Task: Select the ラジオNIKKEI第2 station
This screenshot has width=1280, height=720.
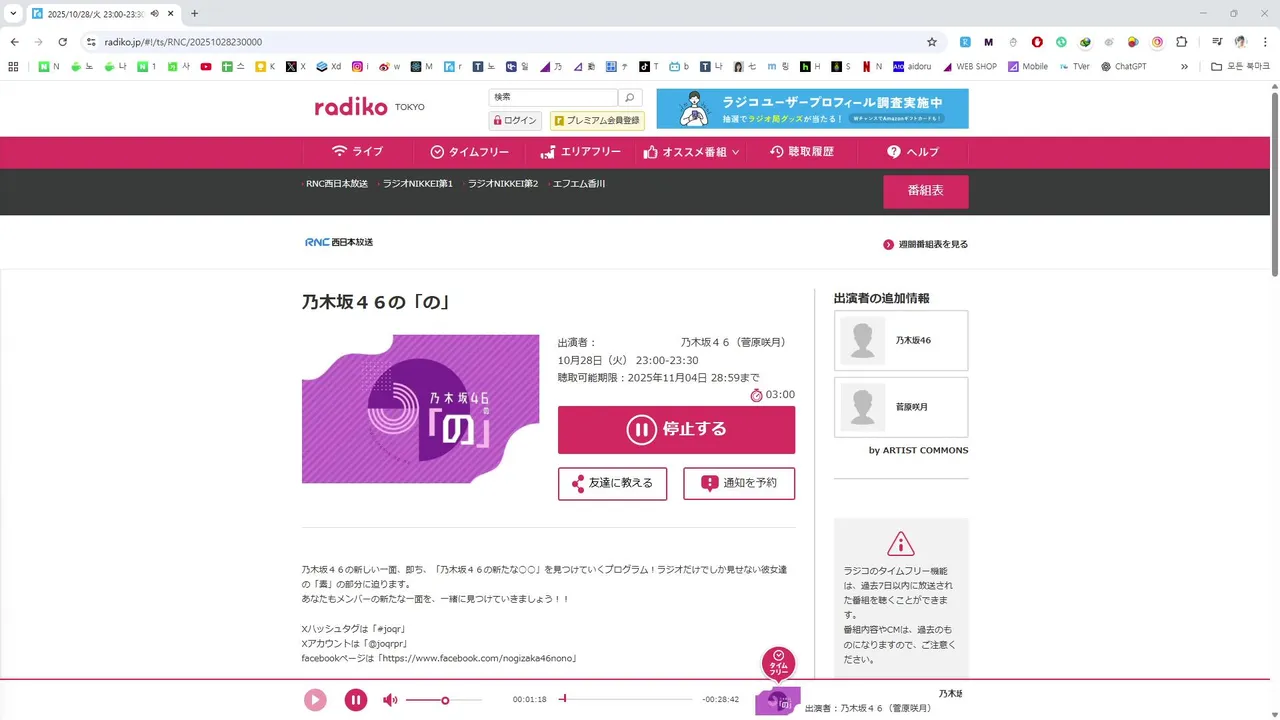Action: click(502, 184)
